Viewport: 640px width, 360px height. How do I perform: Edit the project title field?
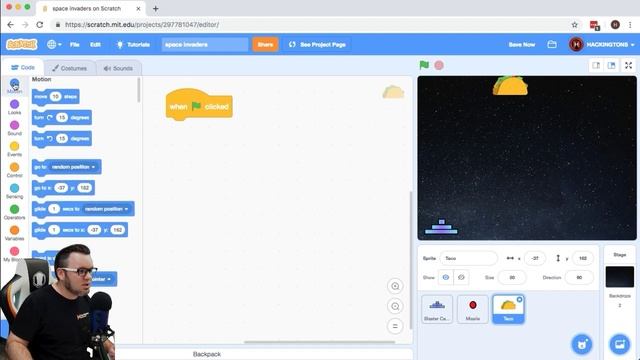[204, 44]
